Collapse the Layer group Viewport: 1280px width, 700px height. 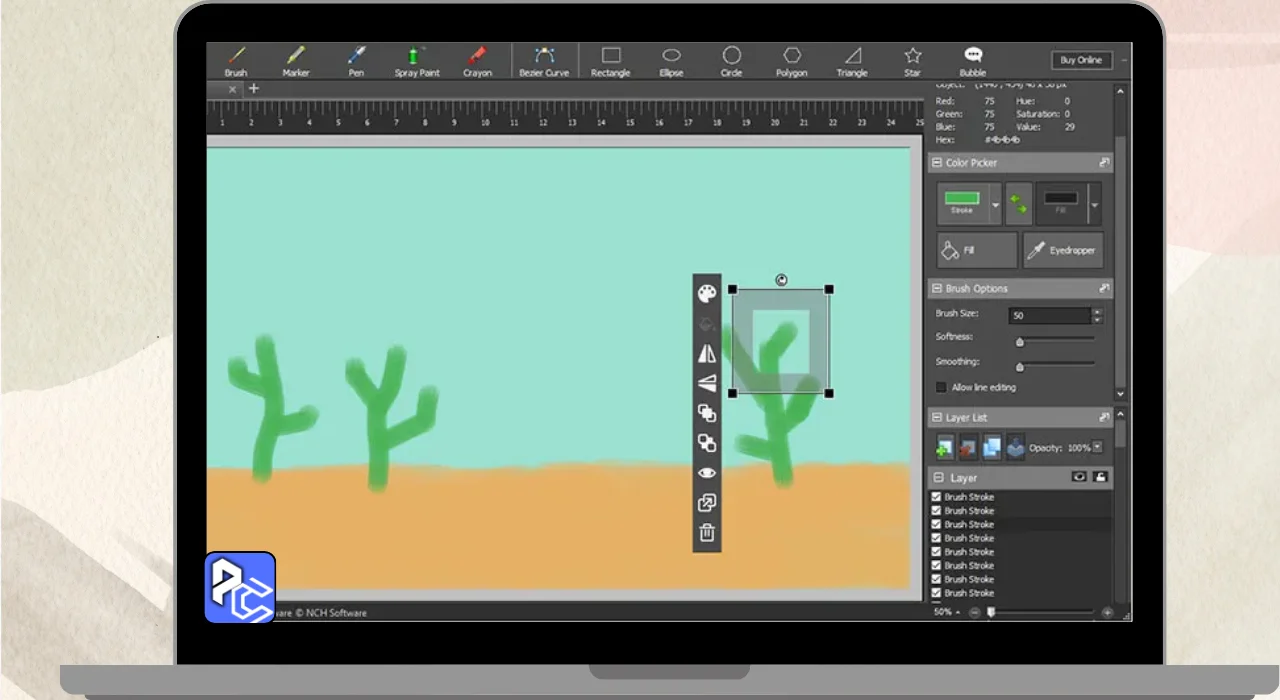(937, 478)
